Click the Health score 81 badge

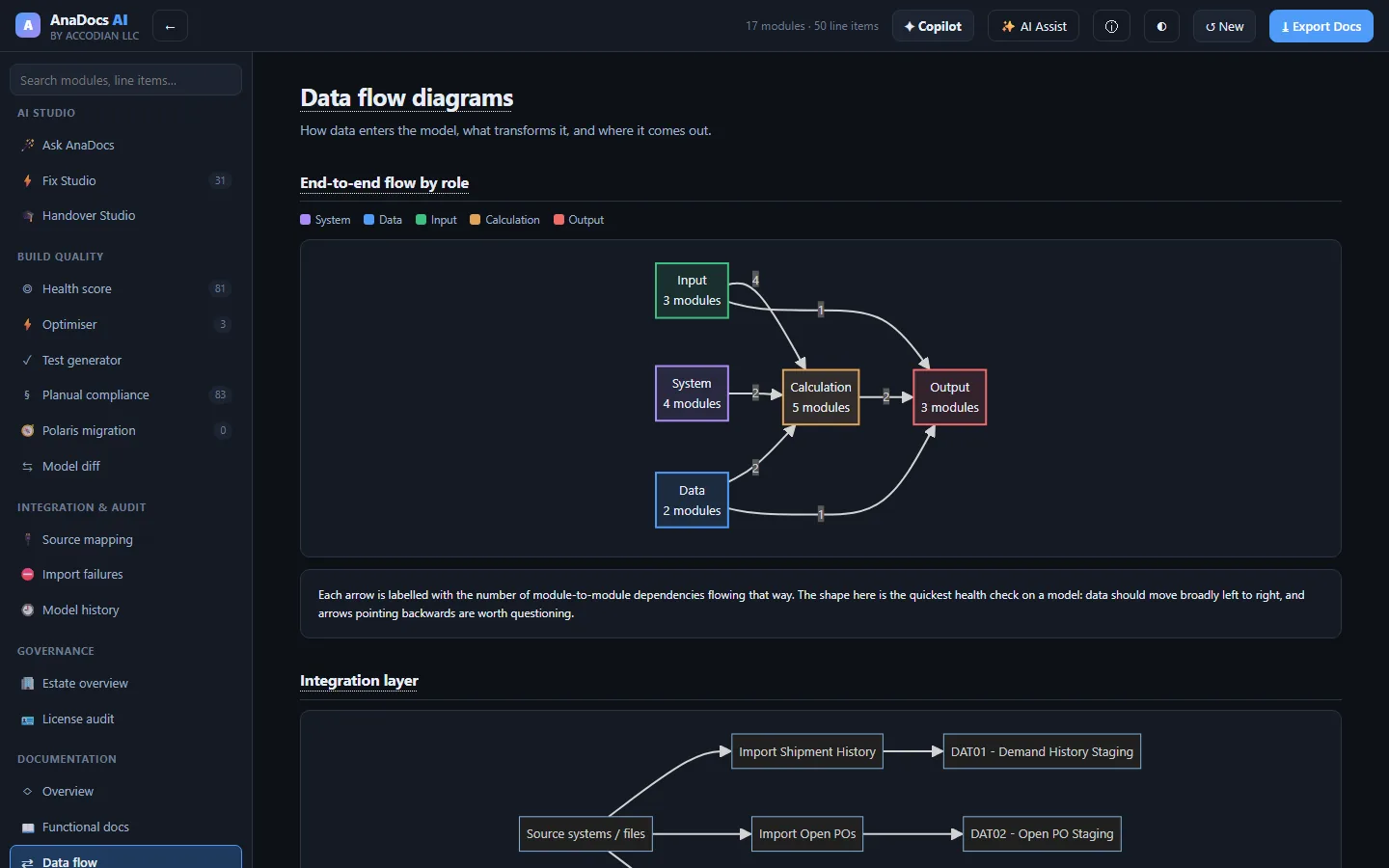220,289
